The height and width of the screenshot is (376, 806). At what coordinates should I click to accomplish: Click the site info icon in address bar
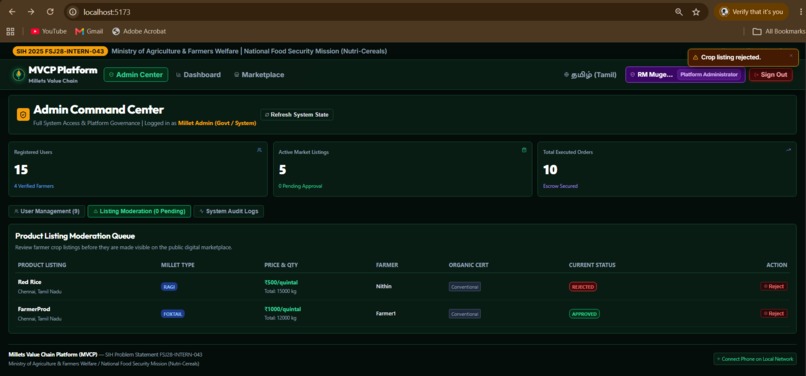coord(73,12)
